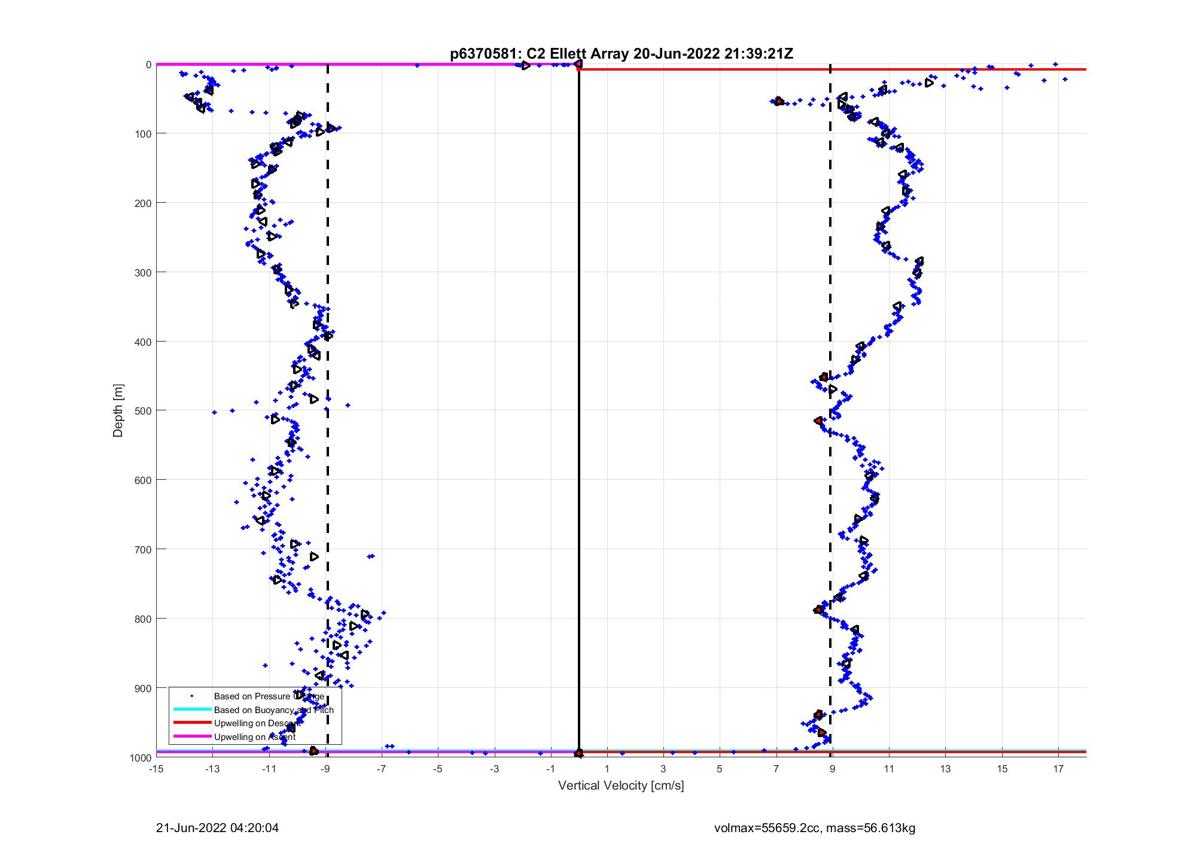Click legend entry 'Upwelling on Ascent'
Screen dimensions: 1200x851
pyautogui.click(x=256, y=737)
